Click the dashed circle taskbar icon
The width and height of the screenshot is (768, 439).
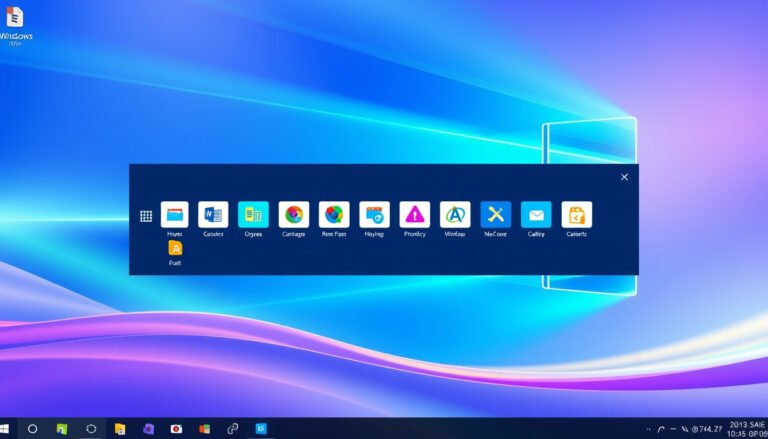click(x=91, y=429)
